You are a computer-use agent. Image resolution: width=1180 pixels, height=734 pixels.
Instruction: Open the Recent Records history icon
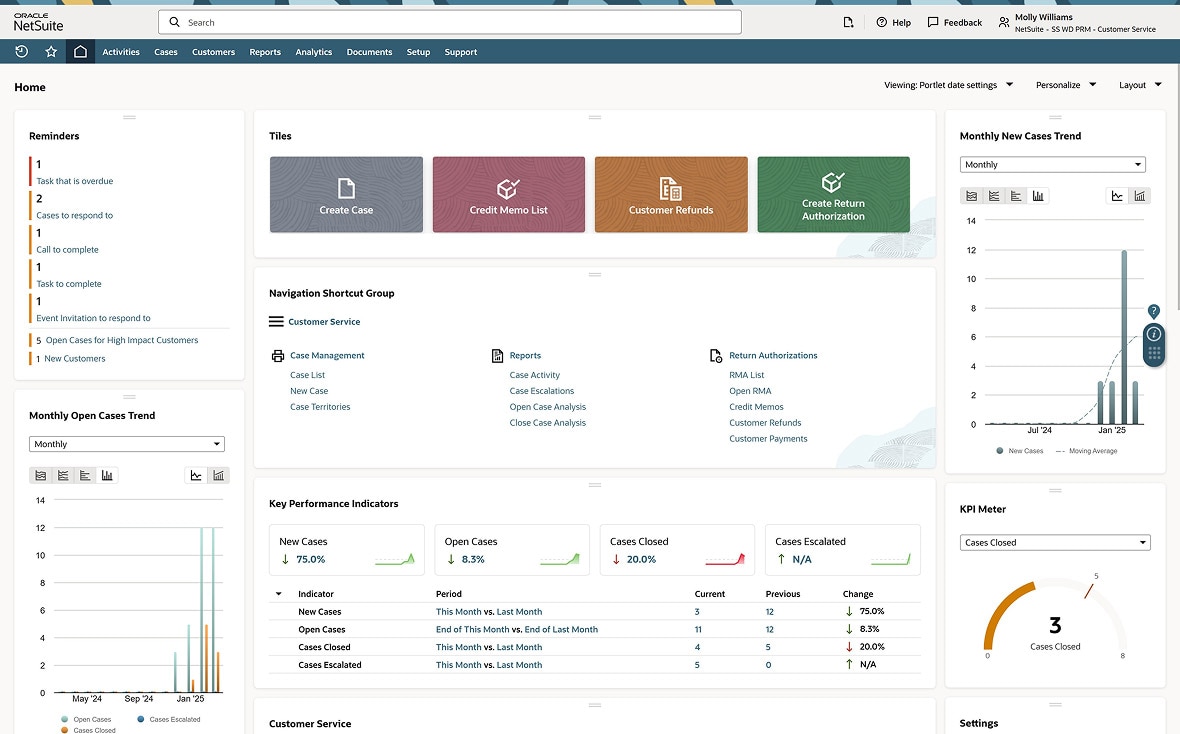click(x=21, y=52)
